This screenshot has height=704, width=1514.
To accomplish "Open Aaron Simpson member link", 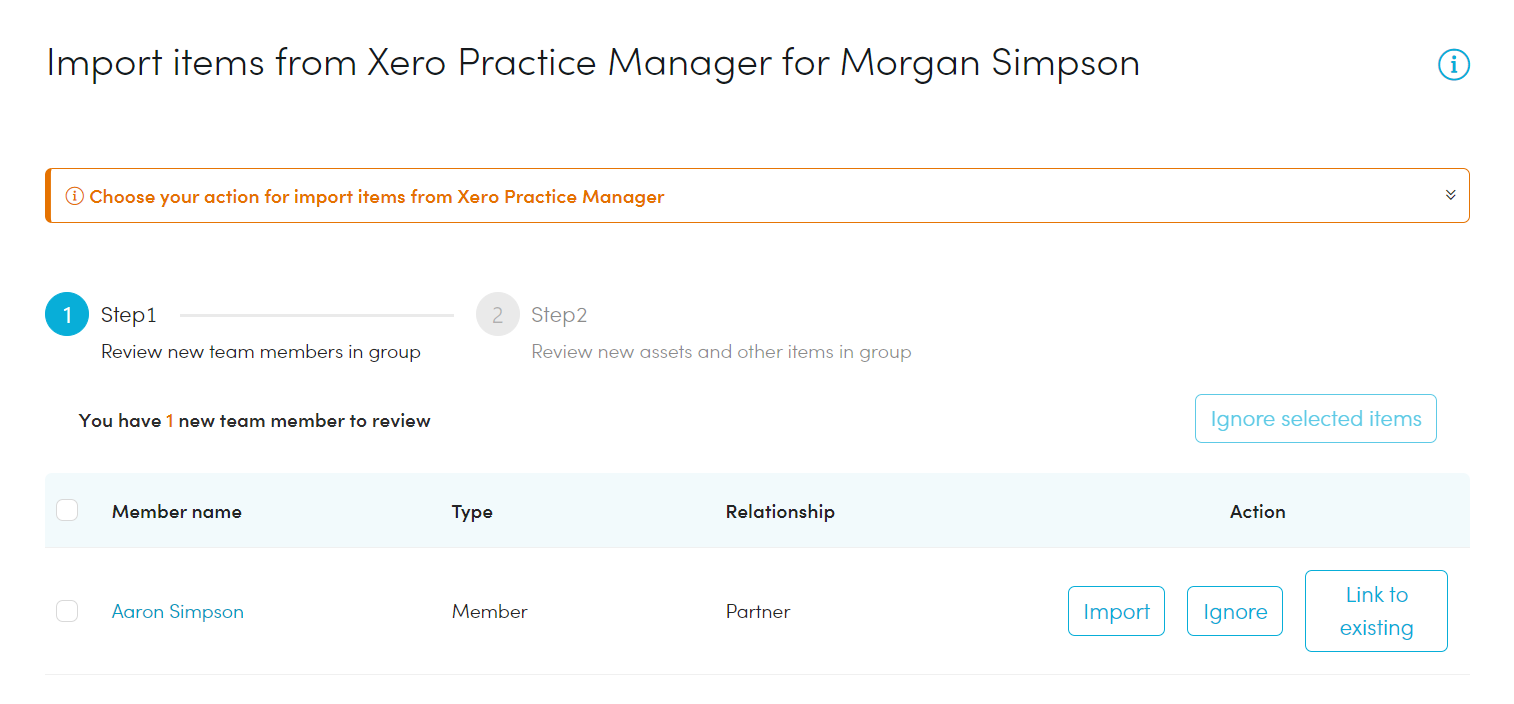I will click(x=178, y=611).
